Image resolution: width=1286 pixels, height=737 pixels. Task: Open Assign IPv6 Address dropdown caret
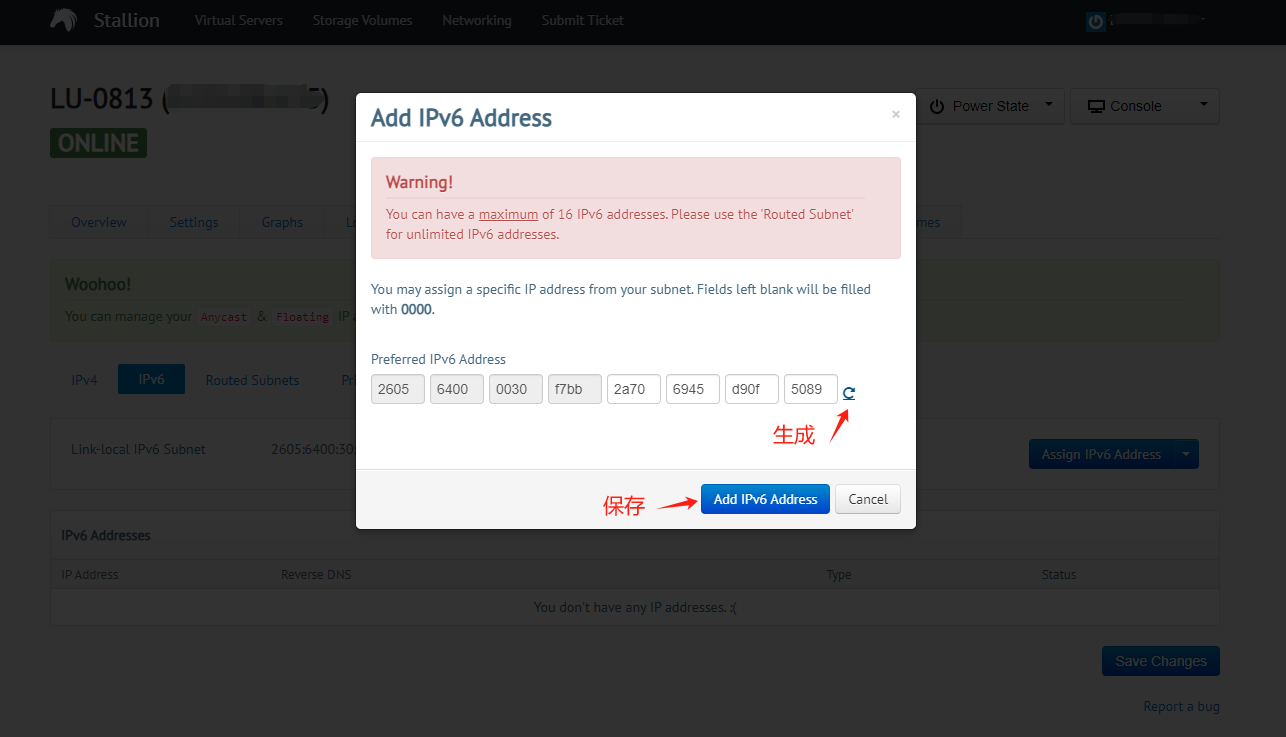point(1186,454)
